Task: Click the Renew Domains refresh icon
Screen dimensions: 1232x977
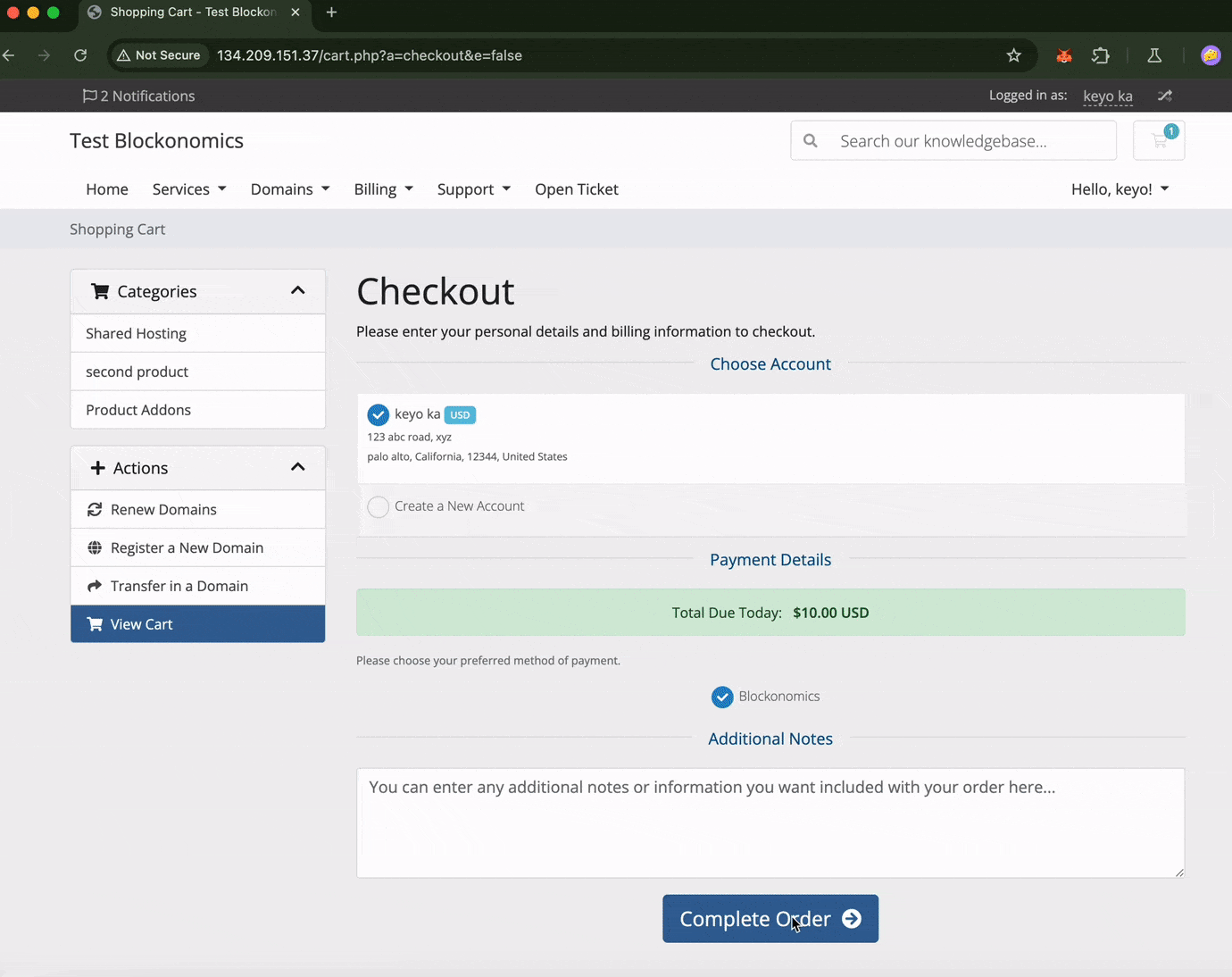Action: coord(95,509)
